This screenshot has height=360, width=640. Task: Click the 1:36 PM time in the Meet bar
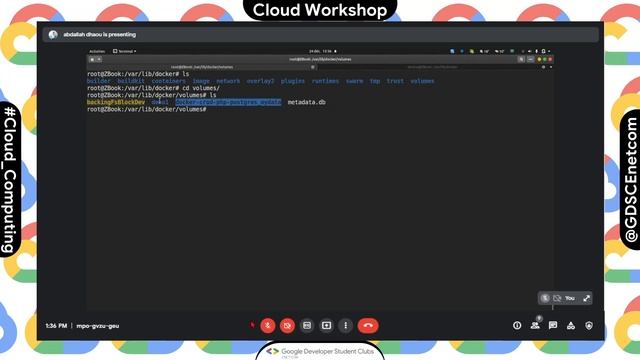tap(56, 326)
